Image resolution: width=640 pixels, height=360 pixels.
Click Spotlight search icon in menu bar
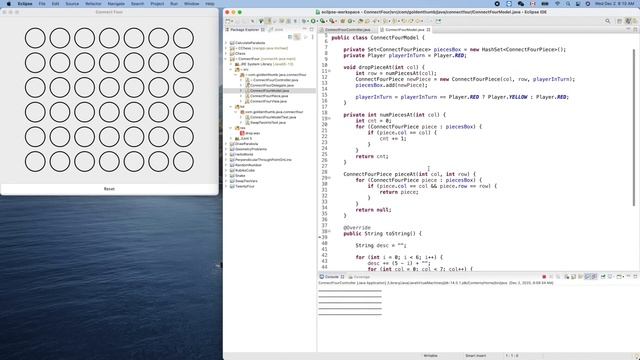568,4
